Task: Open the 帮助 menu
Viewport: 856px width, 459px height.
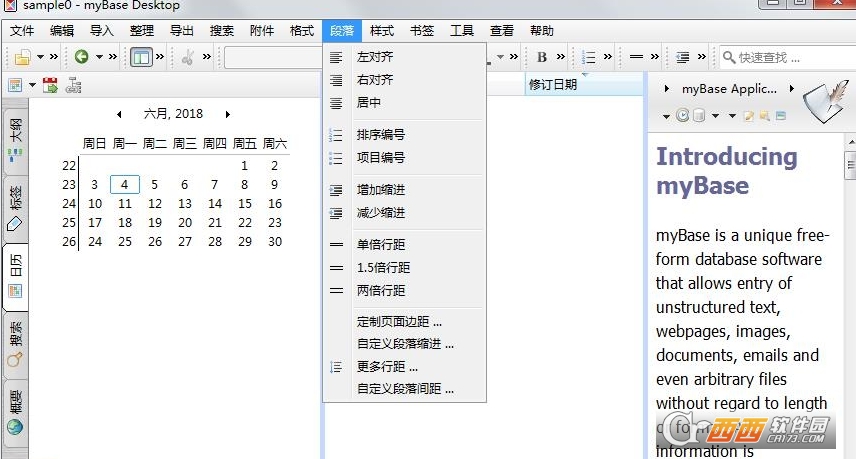Action: [x=542, y=31]
